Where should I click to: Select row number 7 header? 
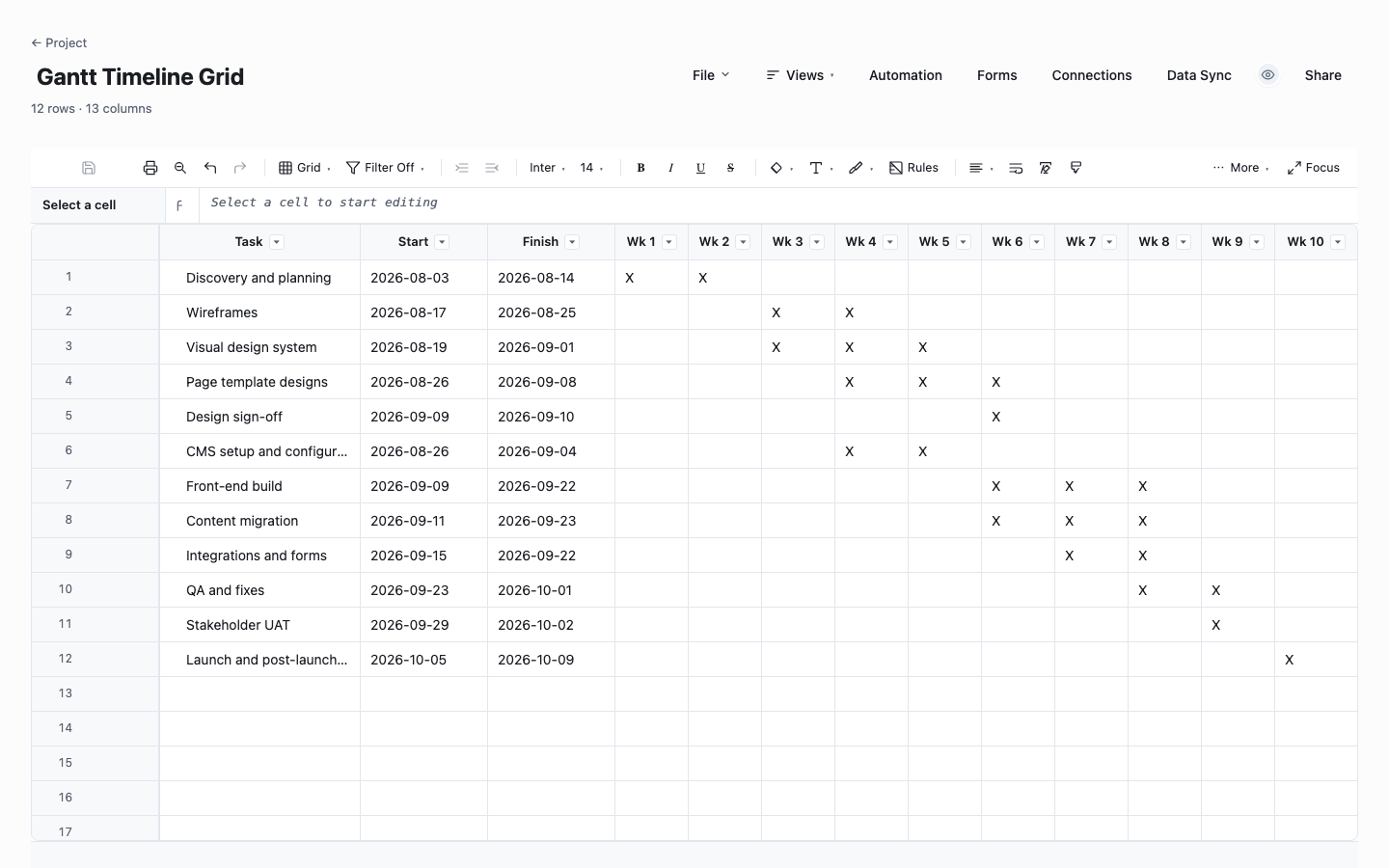(x=95, y=485)
